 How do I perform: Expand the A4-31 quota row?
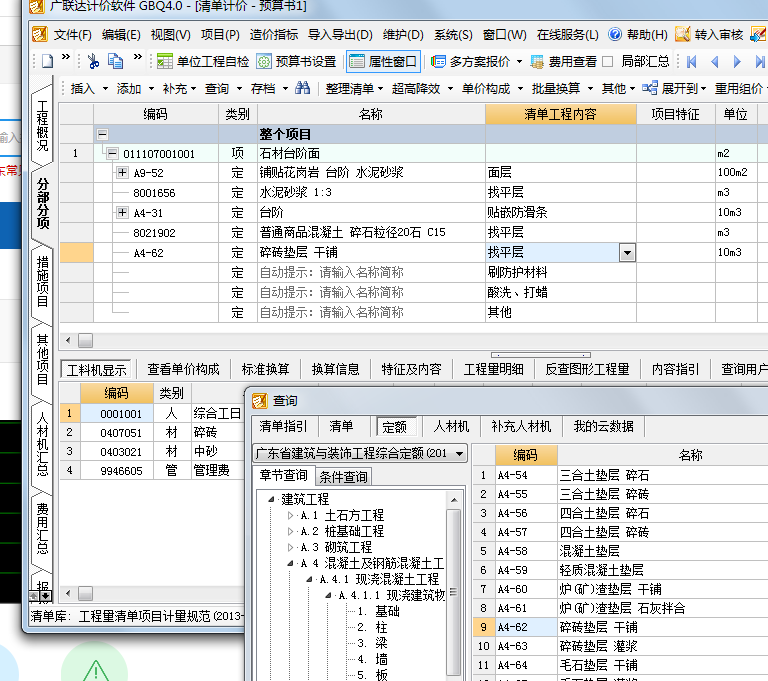coord(122,213)
